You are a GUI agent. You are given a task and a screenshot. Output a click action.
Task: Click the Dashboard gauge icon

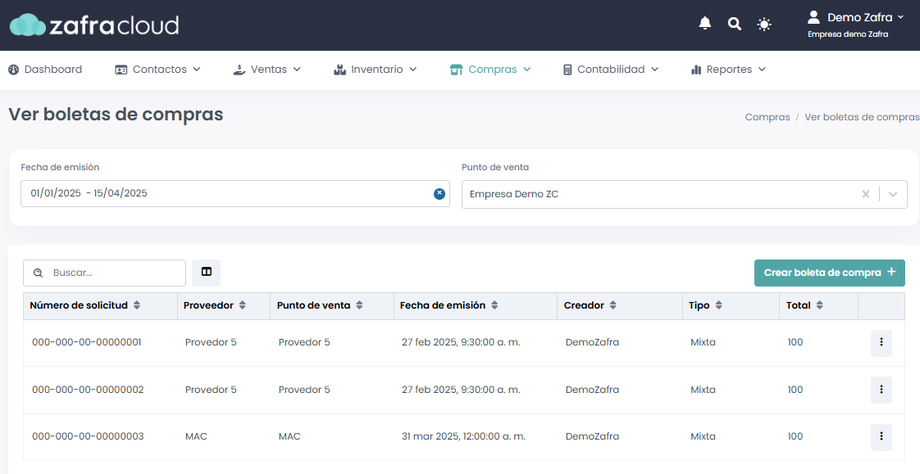pyautogui.click(x=13, y=70)
